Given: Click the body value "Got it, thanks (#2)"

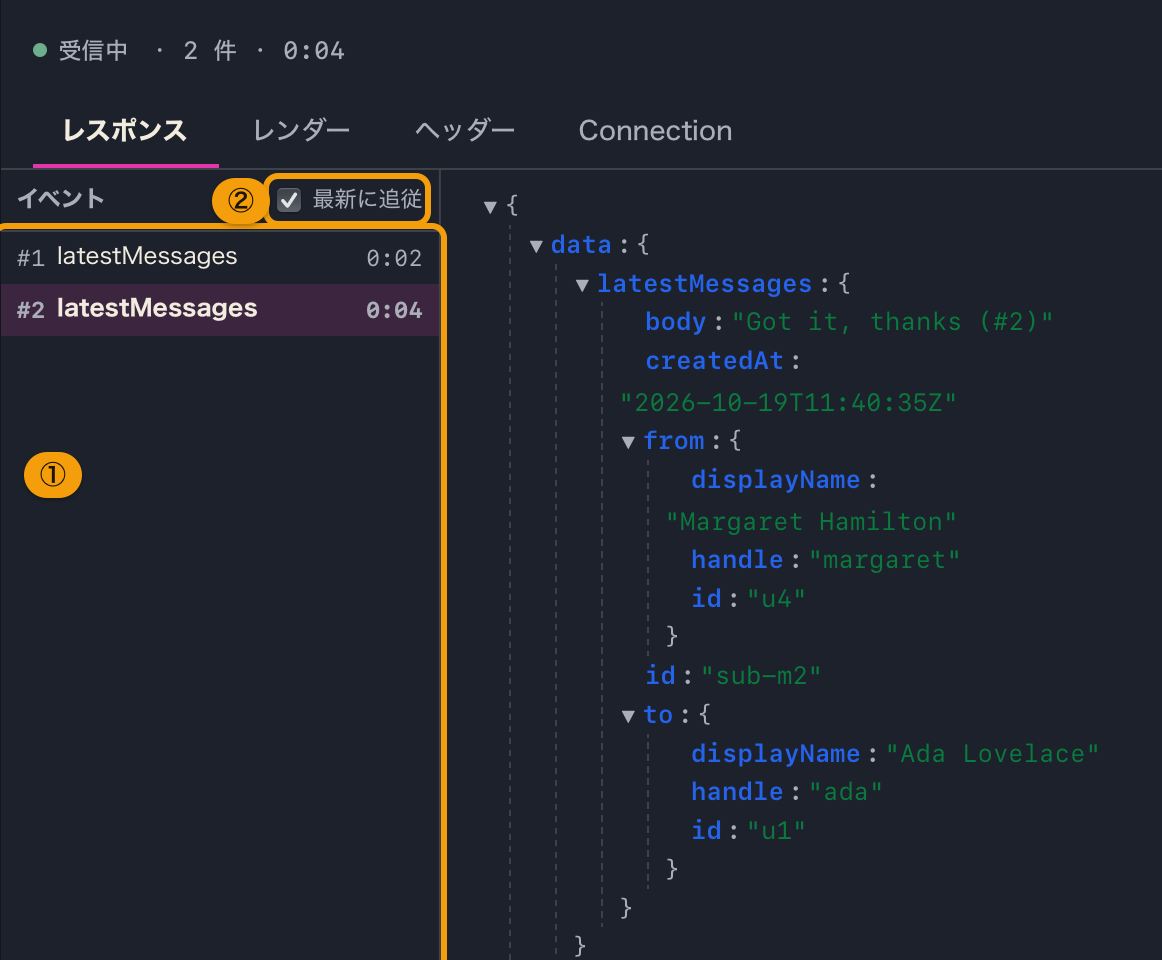Looking at the screenshot, I should pyautogui.click(x=892, y=322).
